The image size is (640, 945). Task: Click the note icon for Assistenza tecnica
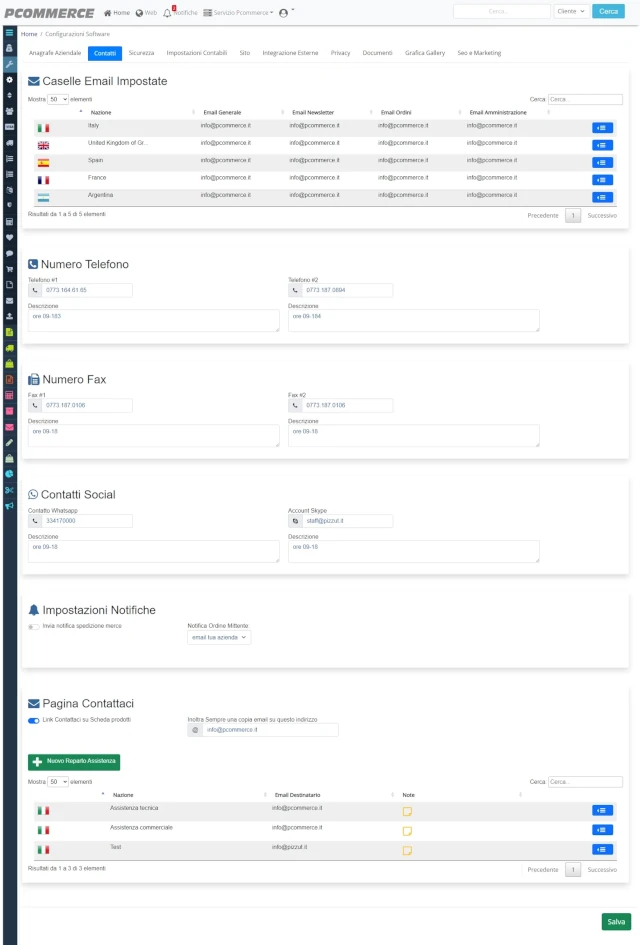pyautogui.click(x=407, y=812)
